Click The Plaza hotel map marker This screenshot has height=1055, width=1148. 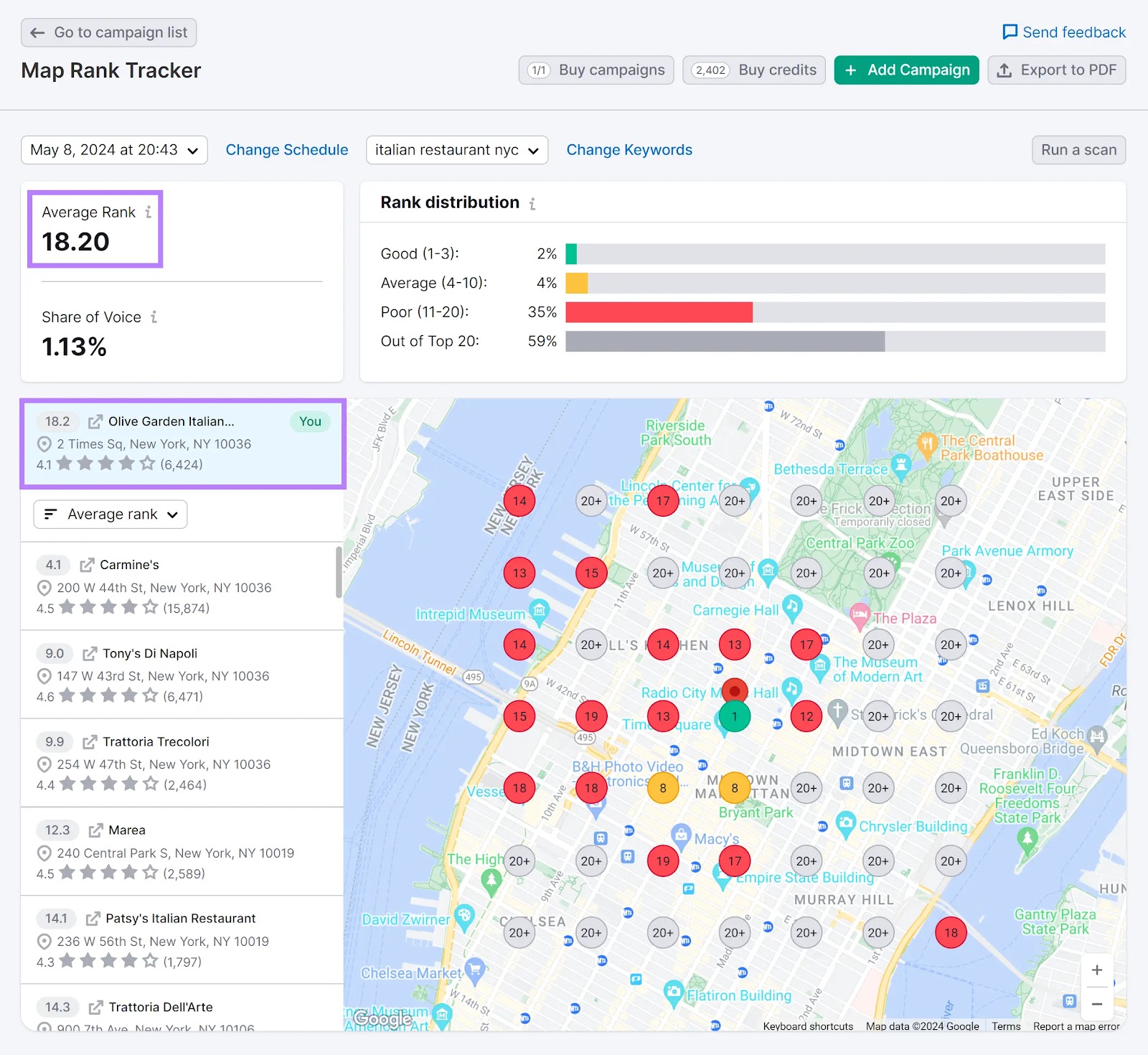coord(860,616)
